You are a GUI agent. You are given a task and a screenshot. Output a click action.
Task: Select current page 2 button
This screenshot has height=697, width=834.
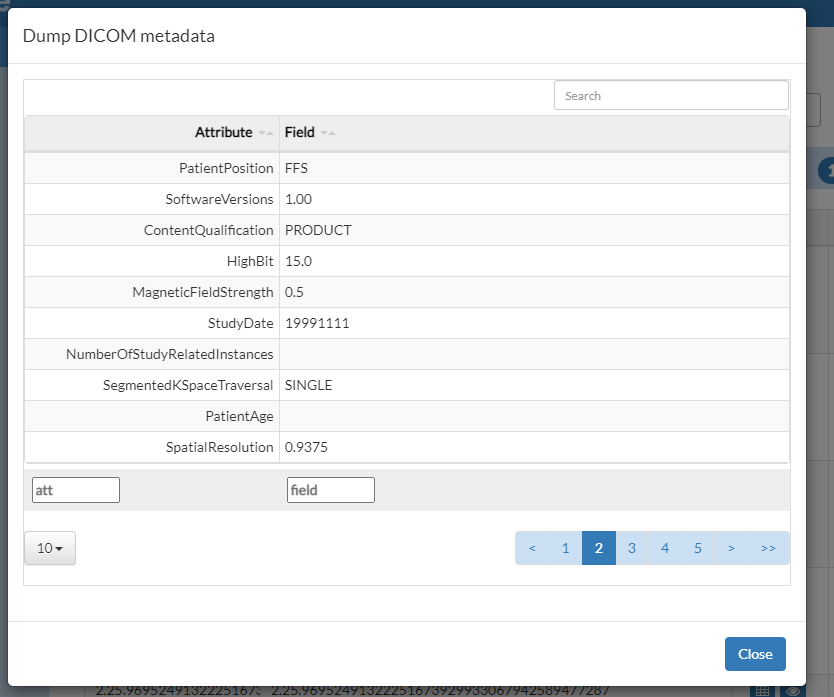pyautogui.click(x=599, y=548)
